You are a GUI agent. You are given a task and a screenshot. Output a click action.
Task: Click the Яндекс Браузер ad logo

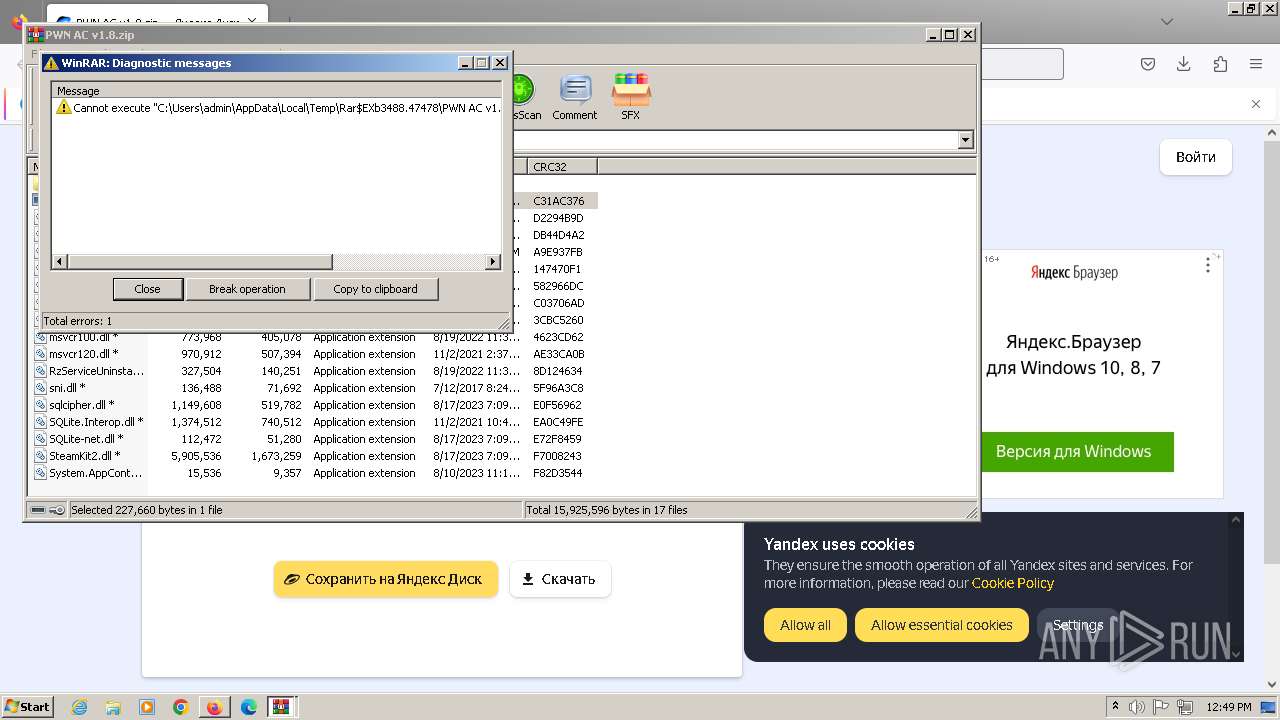point(1074,272)
